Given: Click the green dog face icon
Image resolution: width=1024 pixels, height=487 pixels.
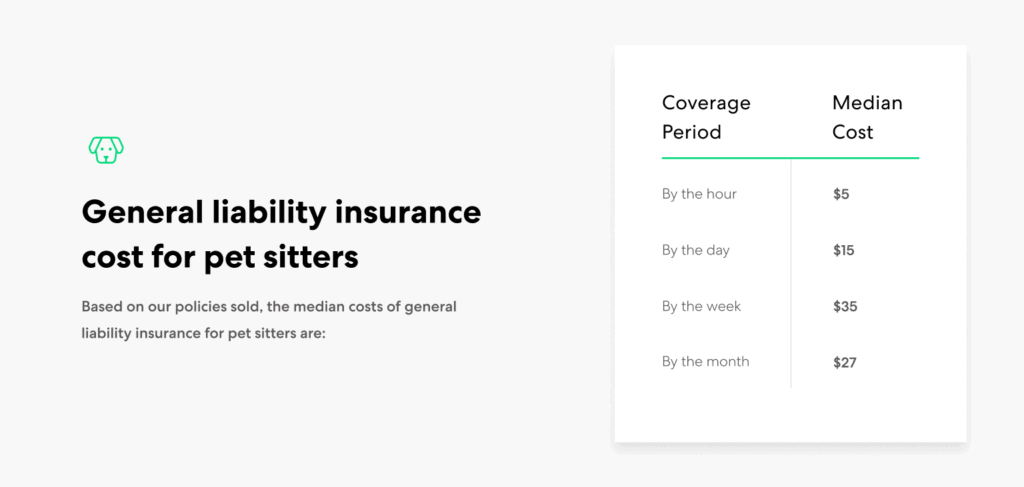Looking at the screenshot, I should tap(106, 150).
